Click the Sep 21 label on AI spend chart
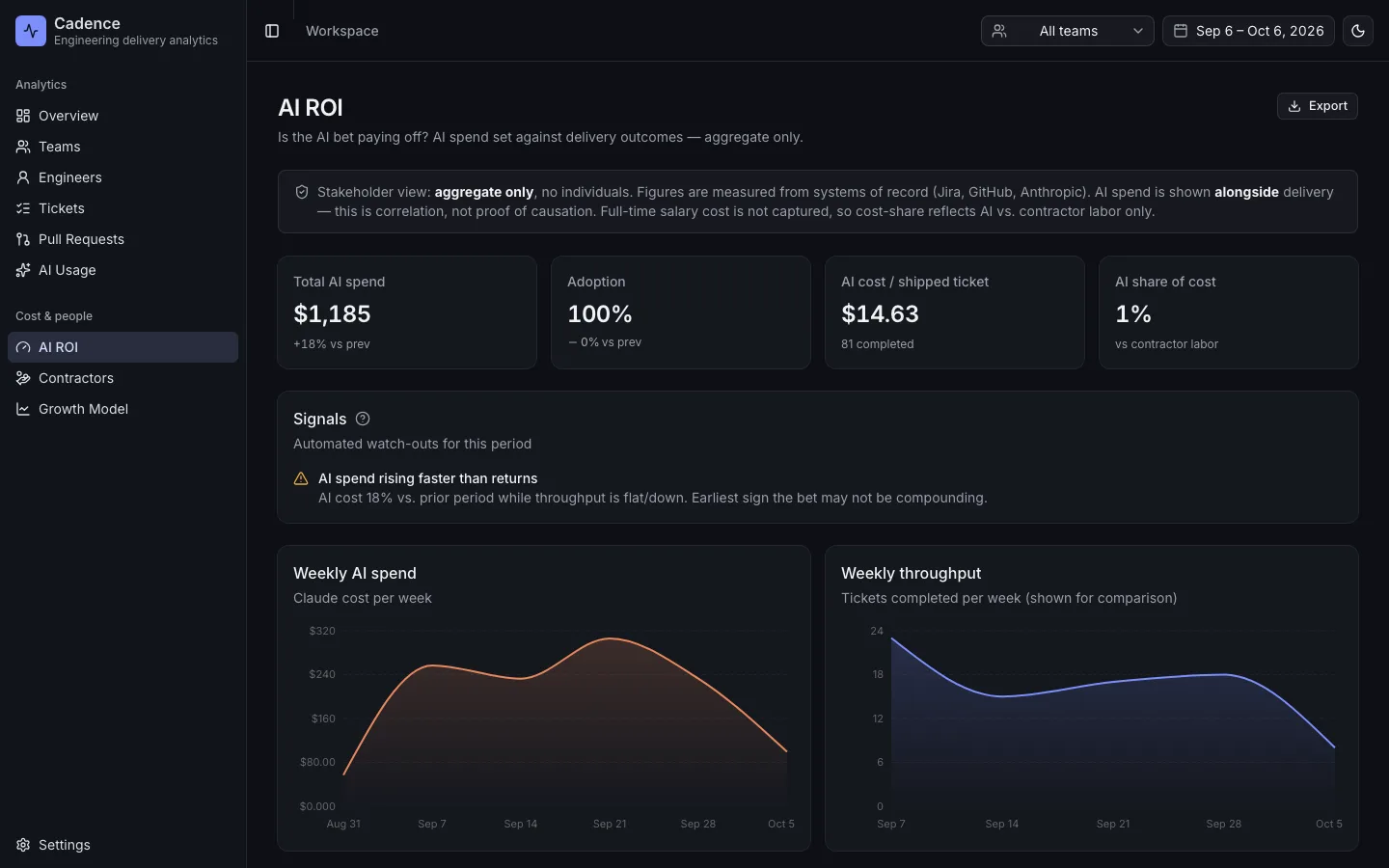Viewport: 1389px width, 868px height. tap(610, 824)
